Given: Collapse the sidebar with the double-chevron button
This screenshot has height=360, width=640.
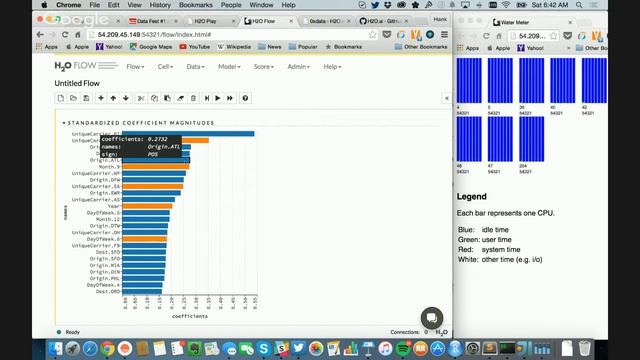Looking at the screenshot, I should (x=447, y=98).
